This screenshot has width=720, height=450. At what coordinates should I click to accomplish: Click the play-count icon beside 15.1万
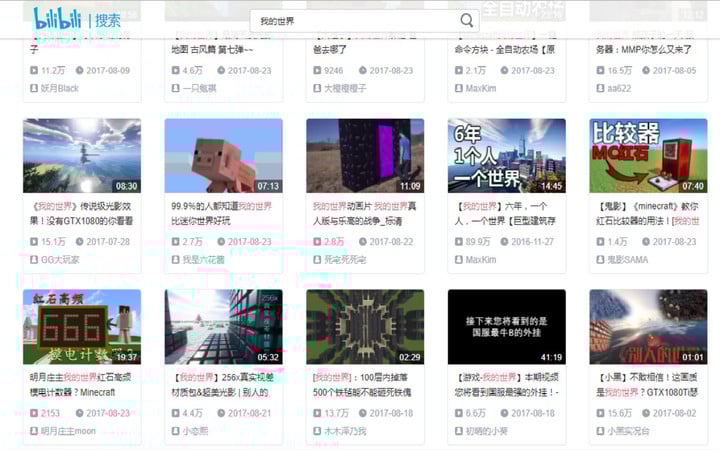point(34,242)
